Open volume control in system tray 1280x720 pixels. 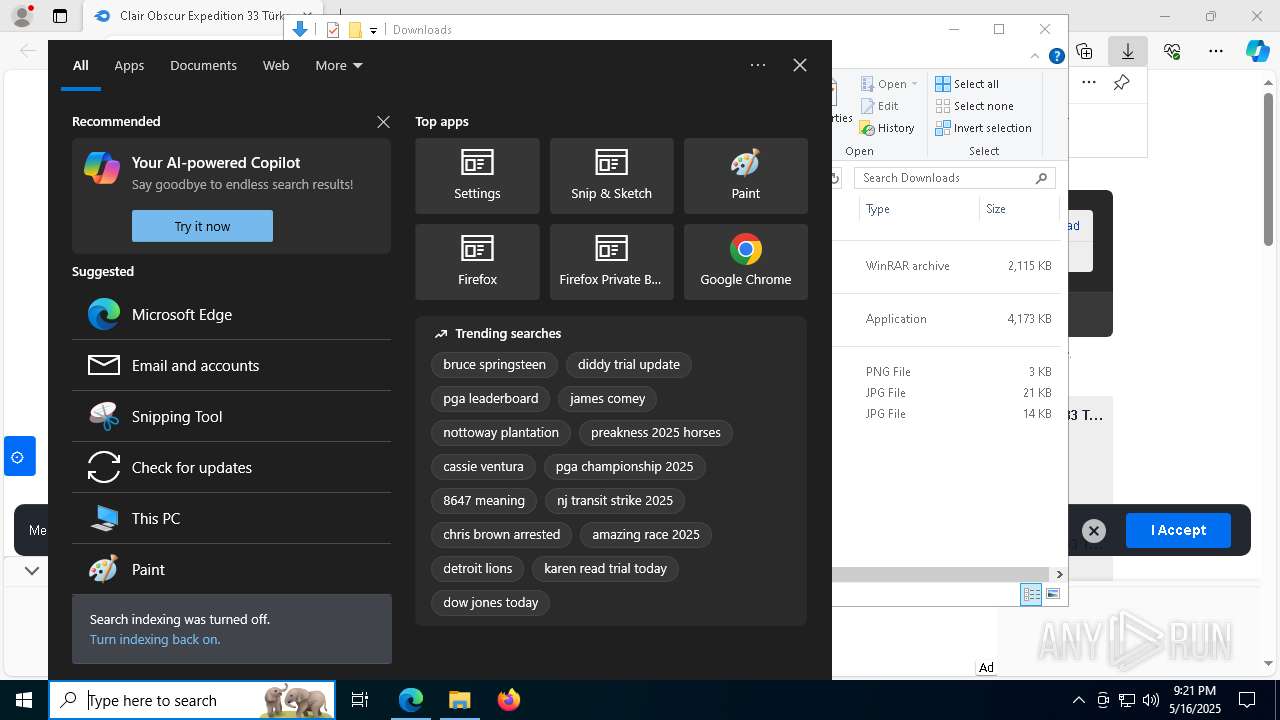(1150, 700)
